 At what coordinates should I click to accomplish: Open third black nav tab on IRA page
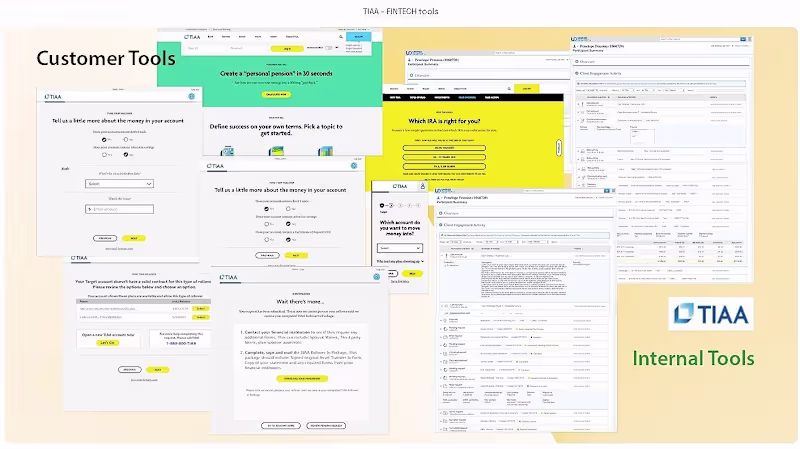(x=442, y=97)
